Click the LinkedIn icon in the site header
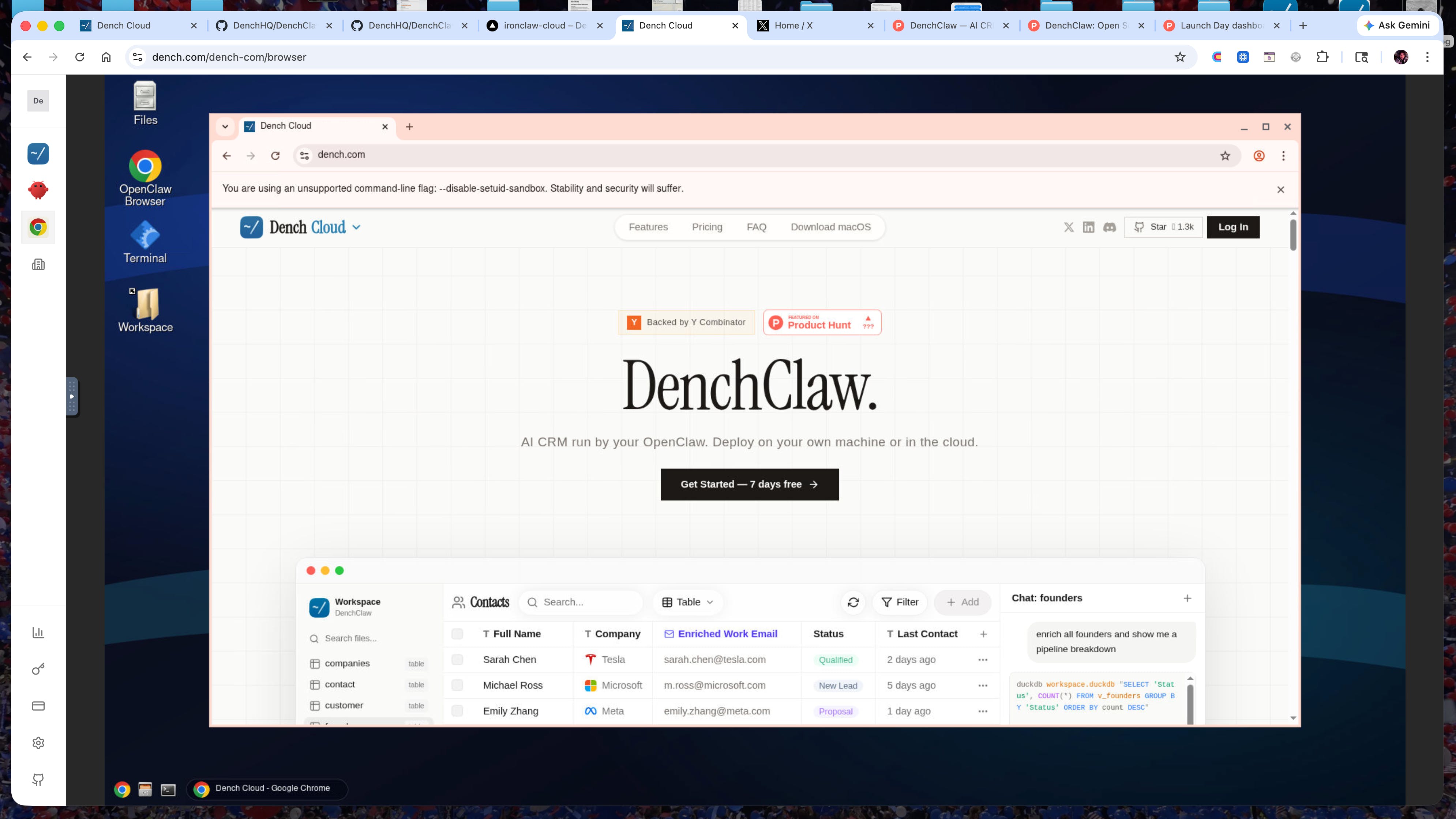The width and height of the screenshot is (1456, 819). pos(1088,227)
